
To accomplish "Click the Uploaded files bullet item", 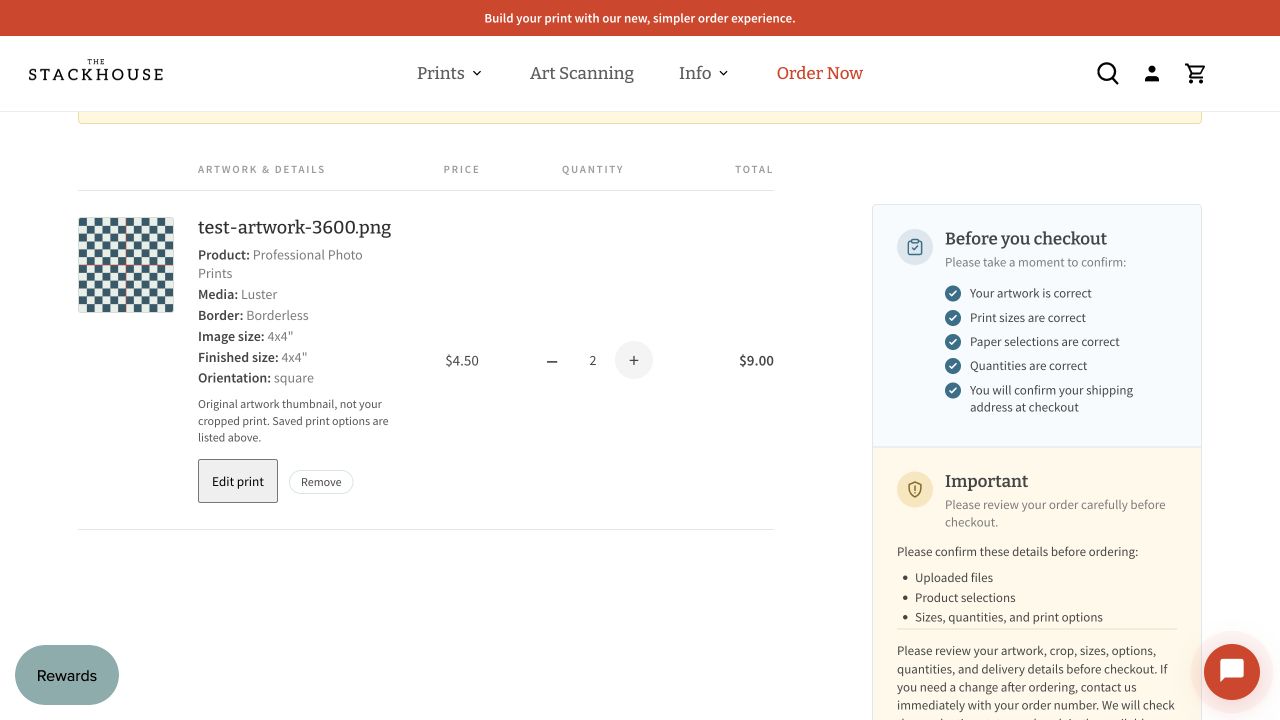I will tap(954, 577).
